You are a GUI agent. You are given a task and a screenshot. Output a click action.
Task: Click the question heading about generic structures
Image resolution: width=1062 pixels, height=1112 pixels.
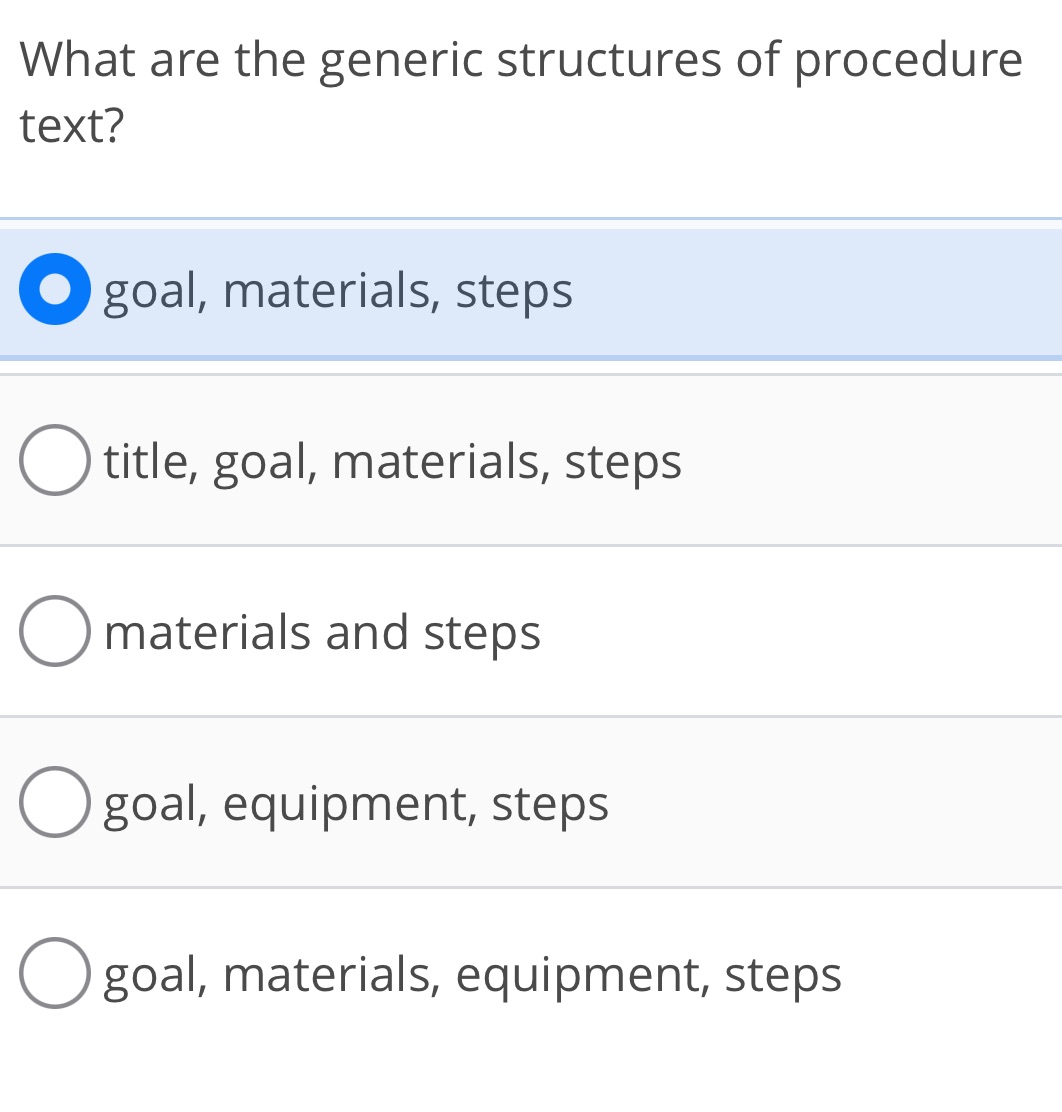point(520,92)
